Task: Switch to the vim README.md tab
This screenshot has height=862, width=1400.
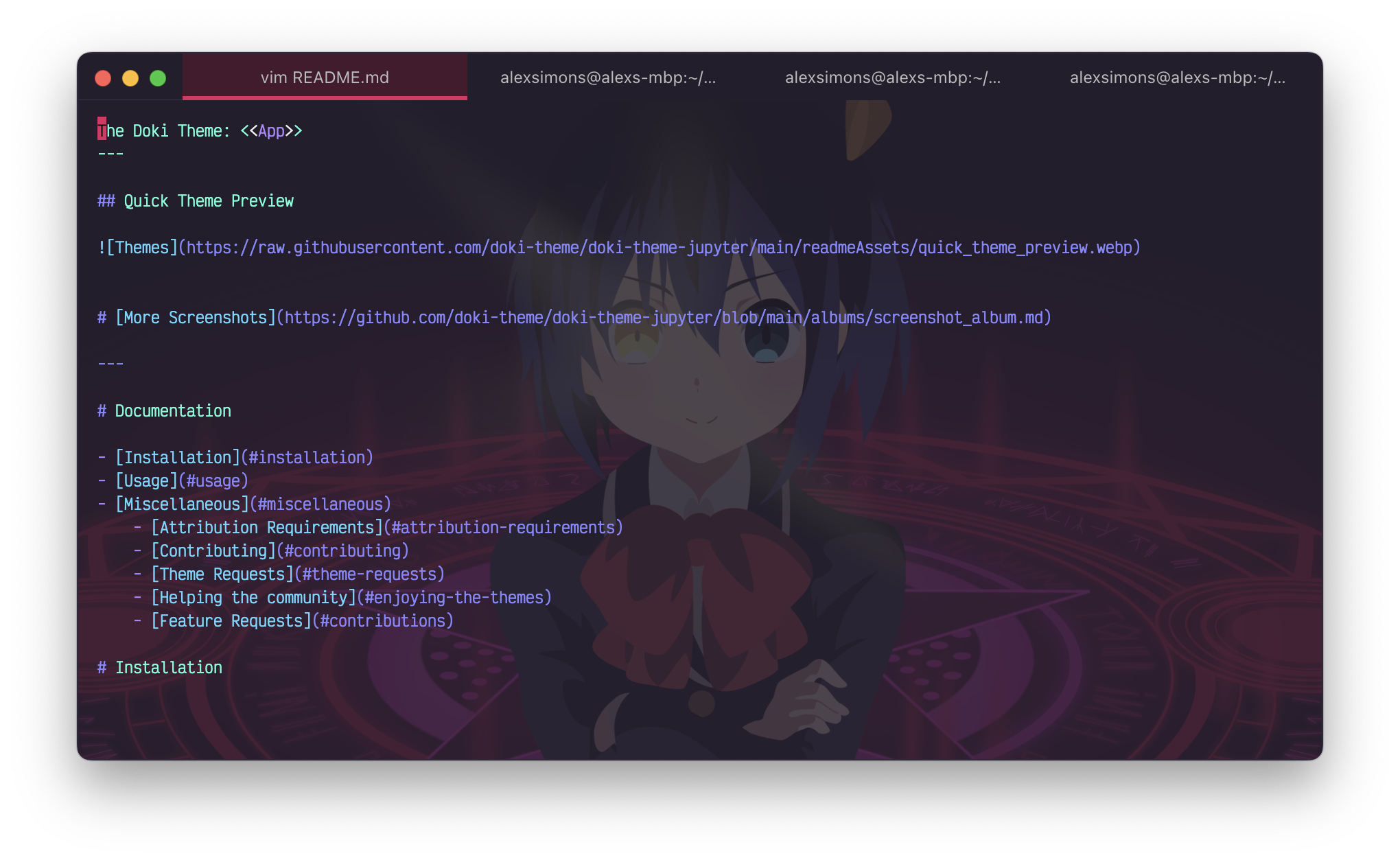Action: 325,78
